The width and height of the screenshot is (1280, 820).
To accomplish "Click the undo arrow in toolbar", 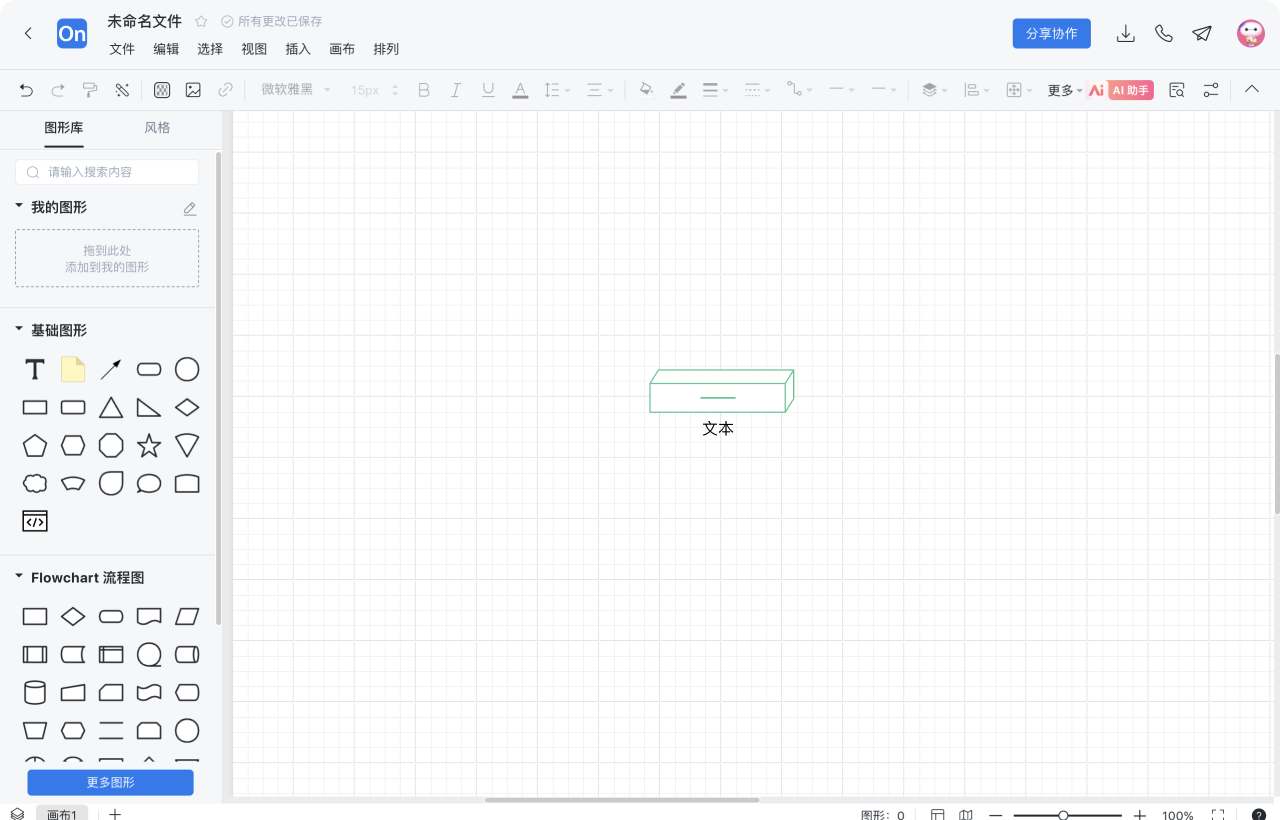I will tap(26, 90).
